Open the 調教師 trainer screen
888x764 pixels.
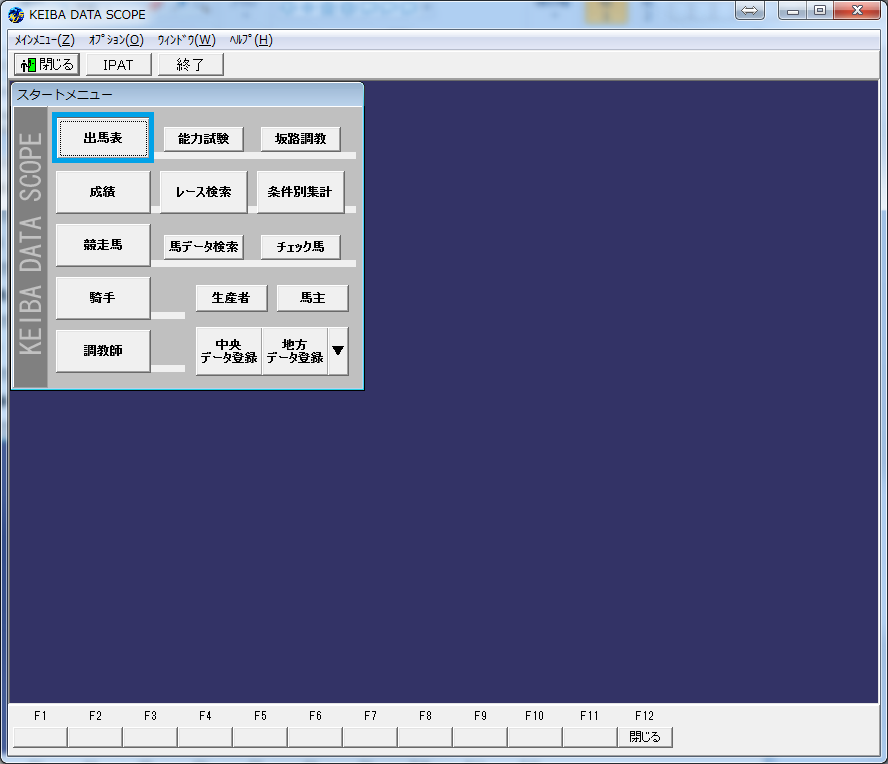tap(103, 351)
